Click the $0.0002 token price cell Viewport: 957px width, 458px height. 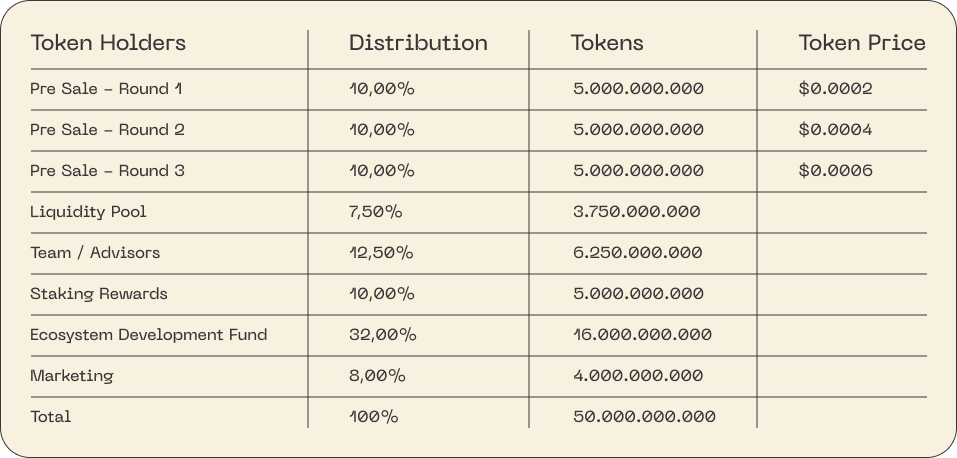(x=836, y=89)
